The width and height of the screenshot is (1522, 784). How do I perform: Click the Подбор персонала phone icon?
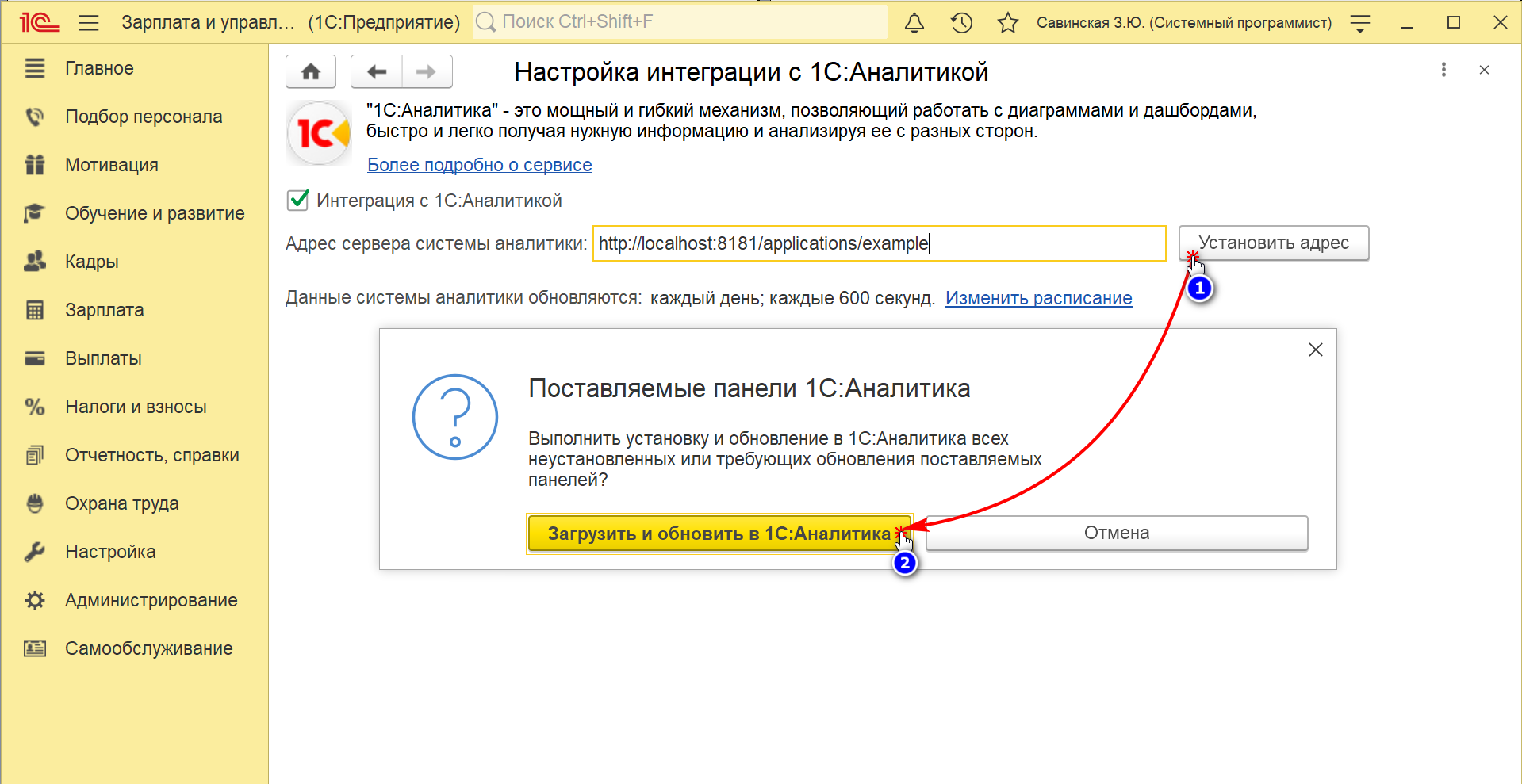[x=35, y=117]
